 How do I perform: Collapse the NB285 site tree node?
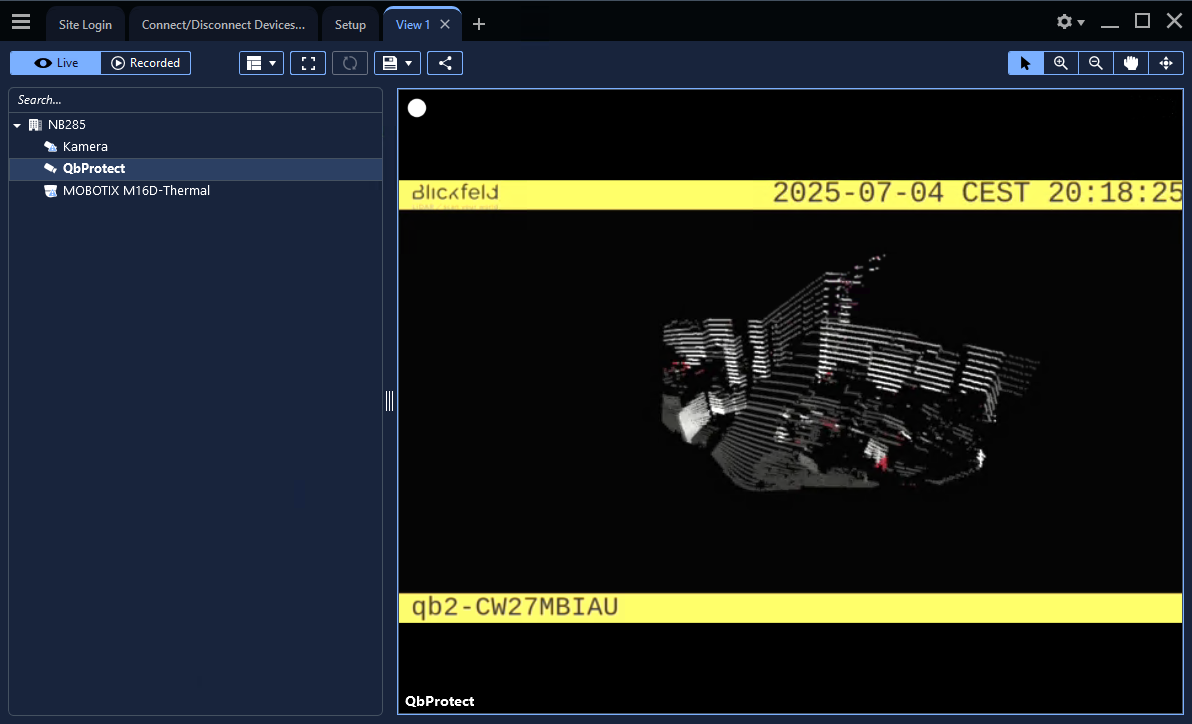point(17,125)
